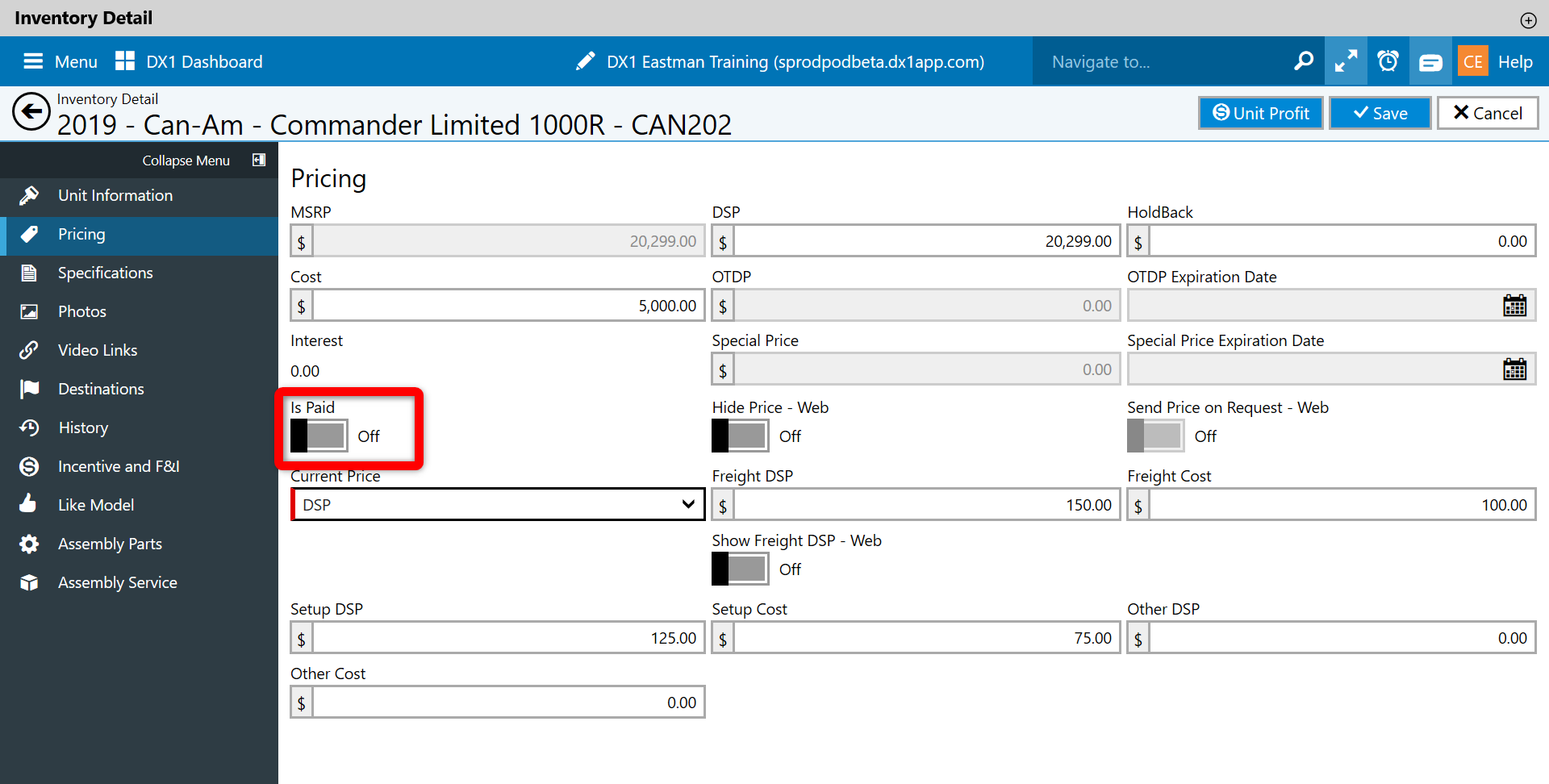
Task: Open Video Links section
Action: (139, 350)
